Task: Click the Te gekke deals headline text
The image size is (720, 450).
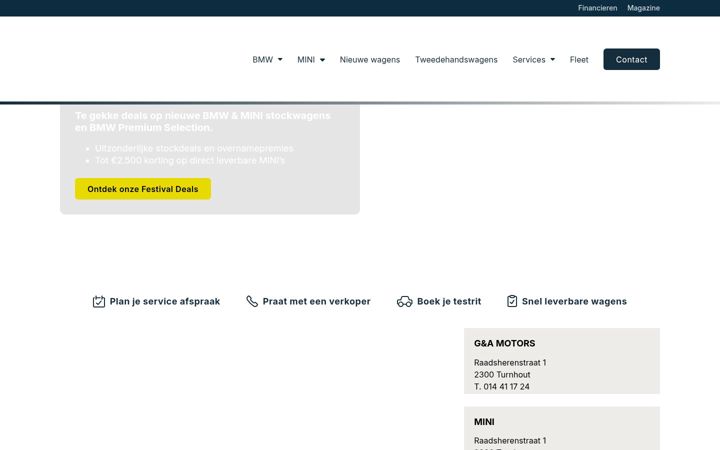Action: pos(202,122)
